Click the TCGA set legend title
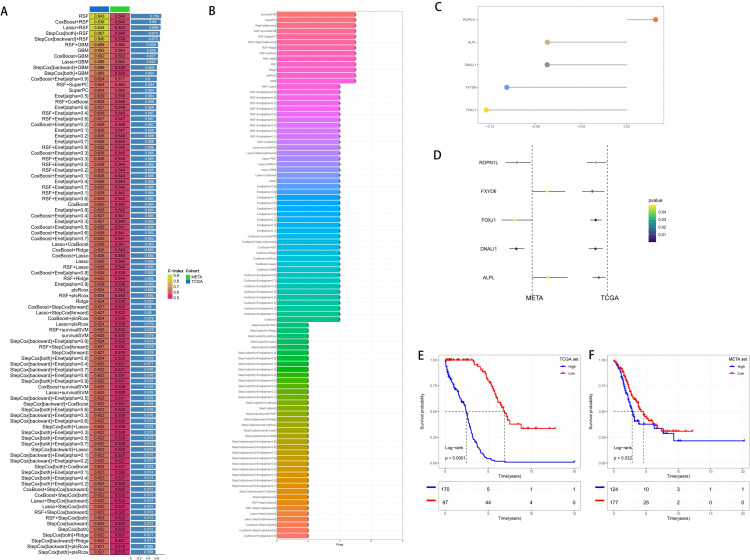750x560 pixels. pyautogui.click(x=569, y=359)
